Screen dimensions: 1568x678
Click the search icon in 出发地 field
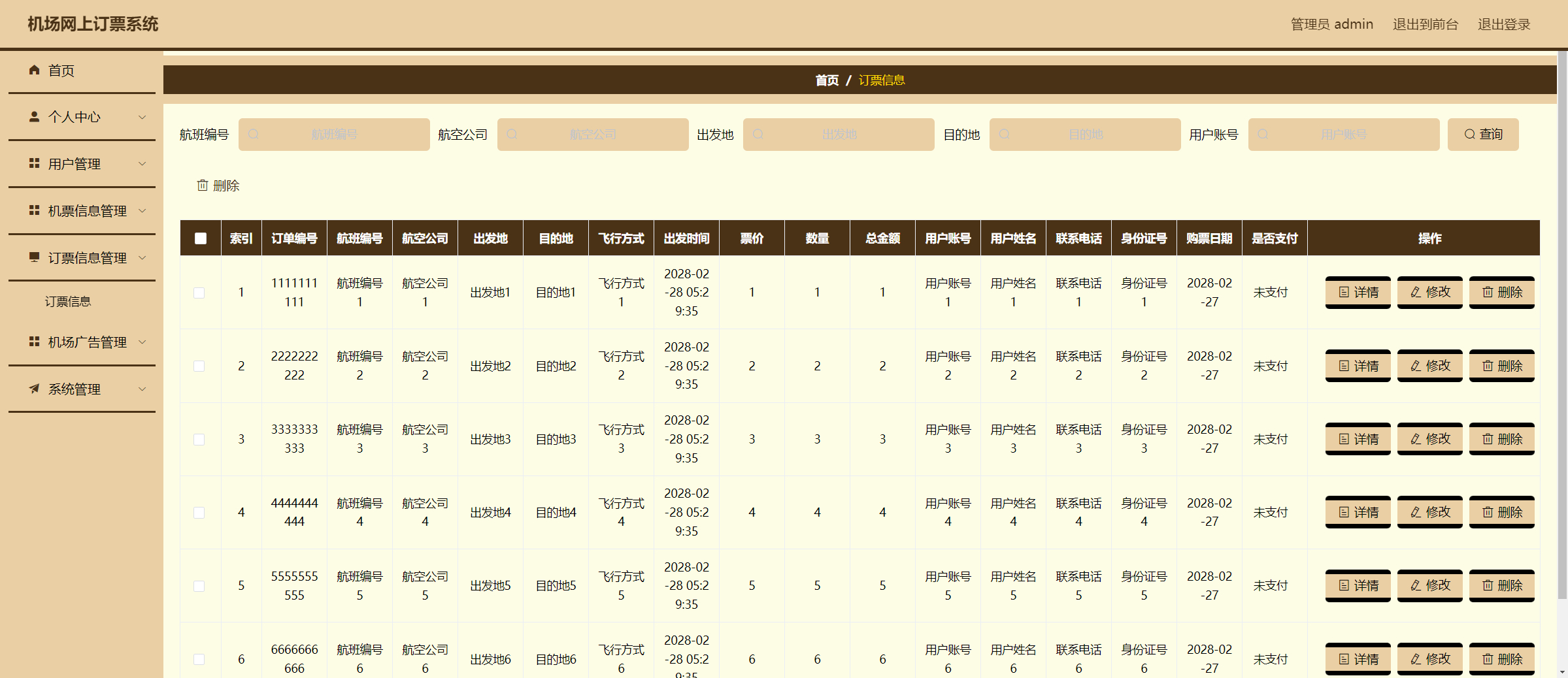[x=758, y=134]
